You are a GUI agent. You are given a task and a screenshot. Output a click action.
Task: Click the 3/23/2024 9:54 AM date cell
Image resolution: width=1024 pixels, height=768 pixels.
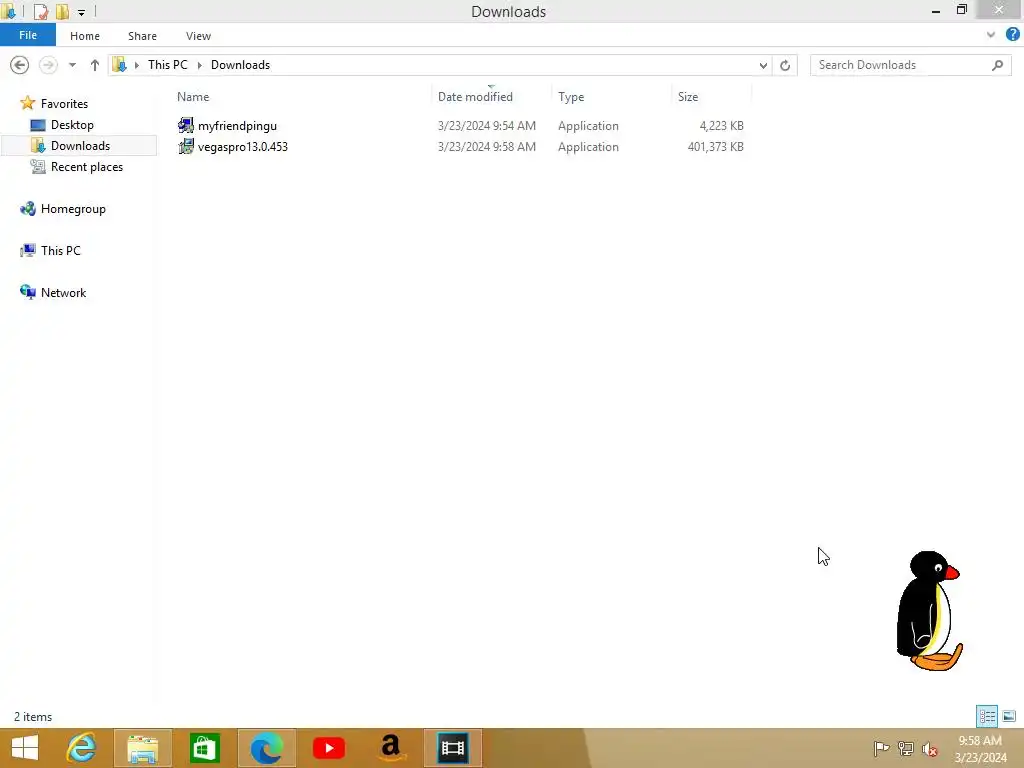tap(487, 125)
